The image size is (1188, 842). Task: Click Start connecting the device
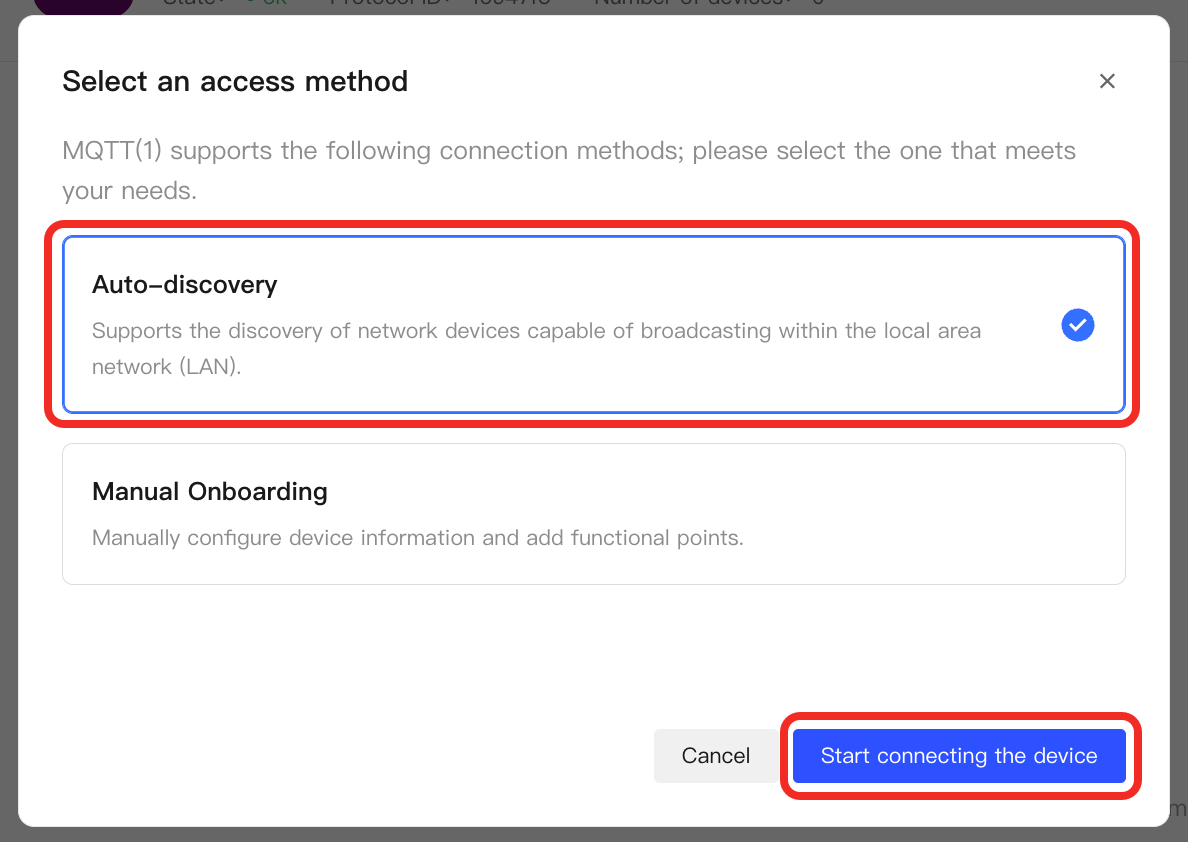pyautogui.click(x=958, y=756)
